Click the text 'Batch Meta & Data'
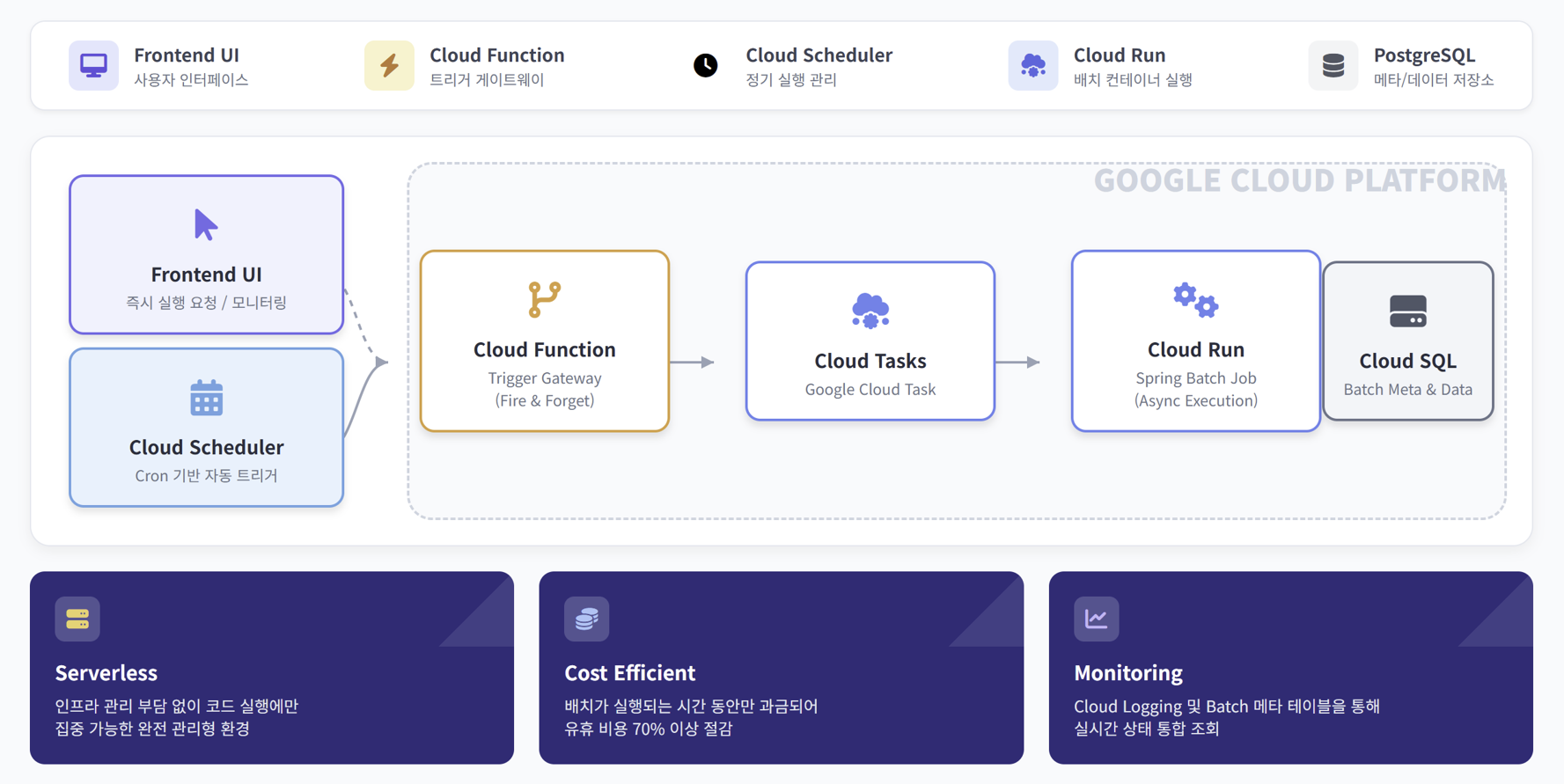1564x784 pixels. [x=1407, y=389]
